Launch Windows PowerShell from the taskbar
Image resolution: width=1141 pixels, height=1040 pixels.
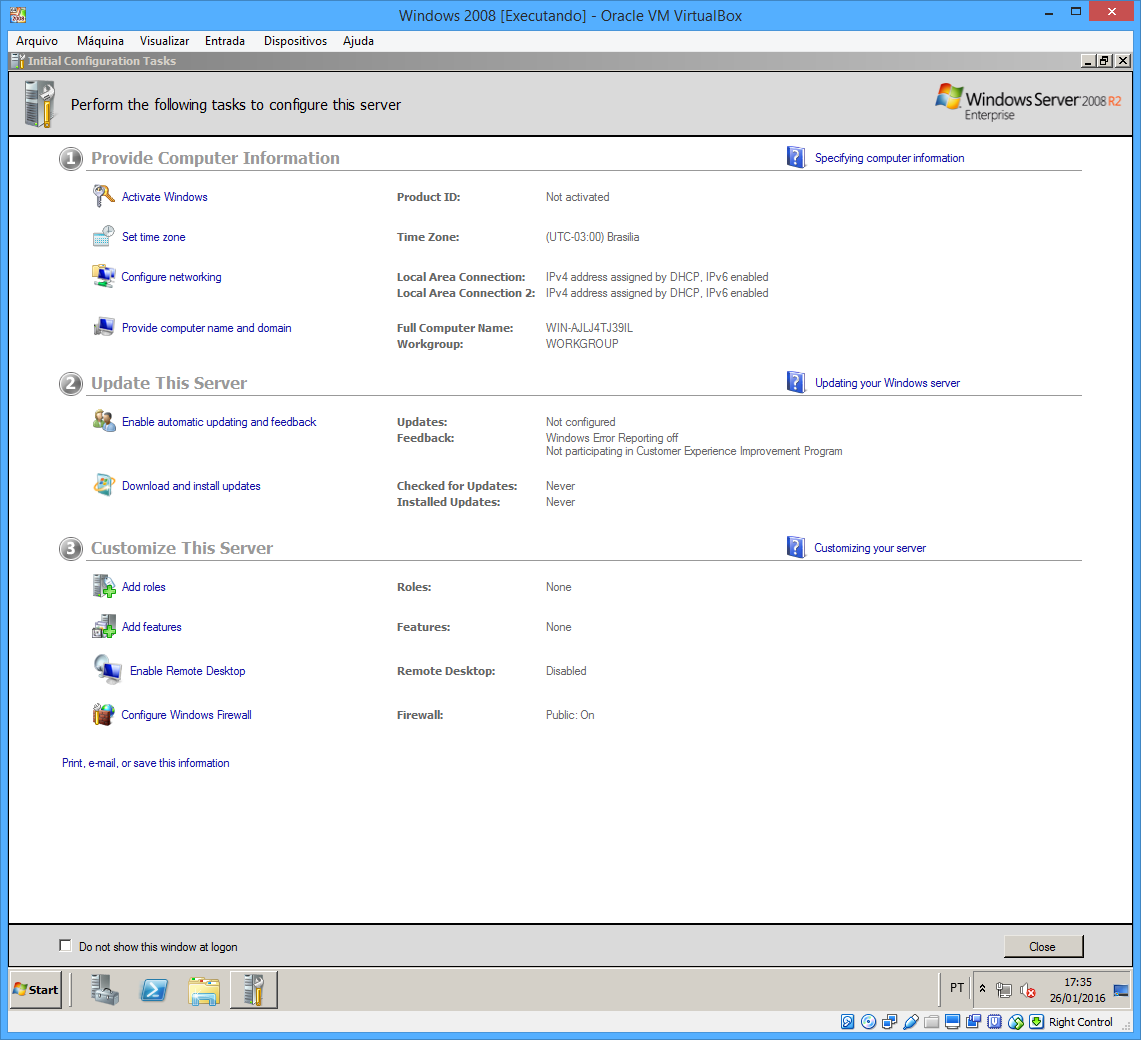154,991
